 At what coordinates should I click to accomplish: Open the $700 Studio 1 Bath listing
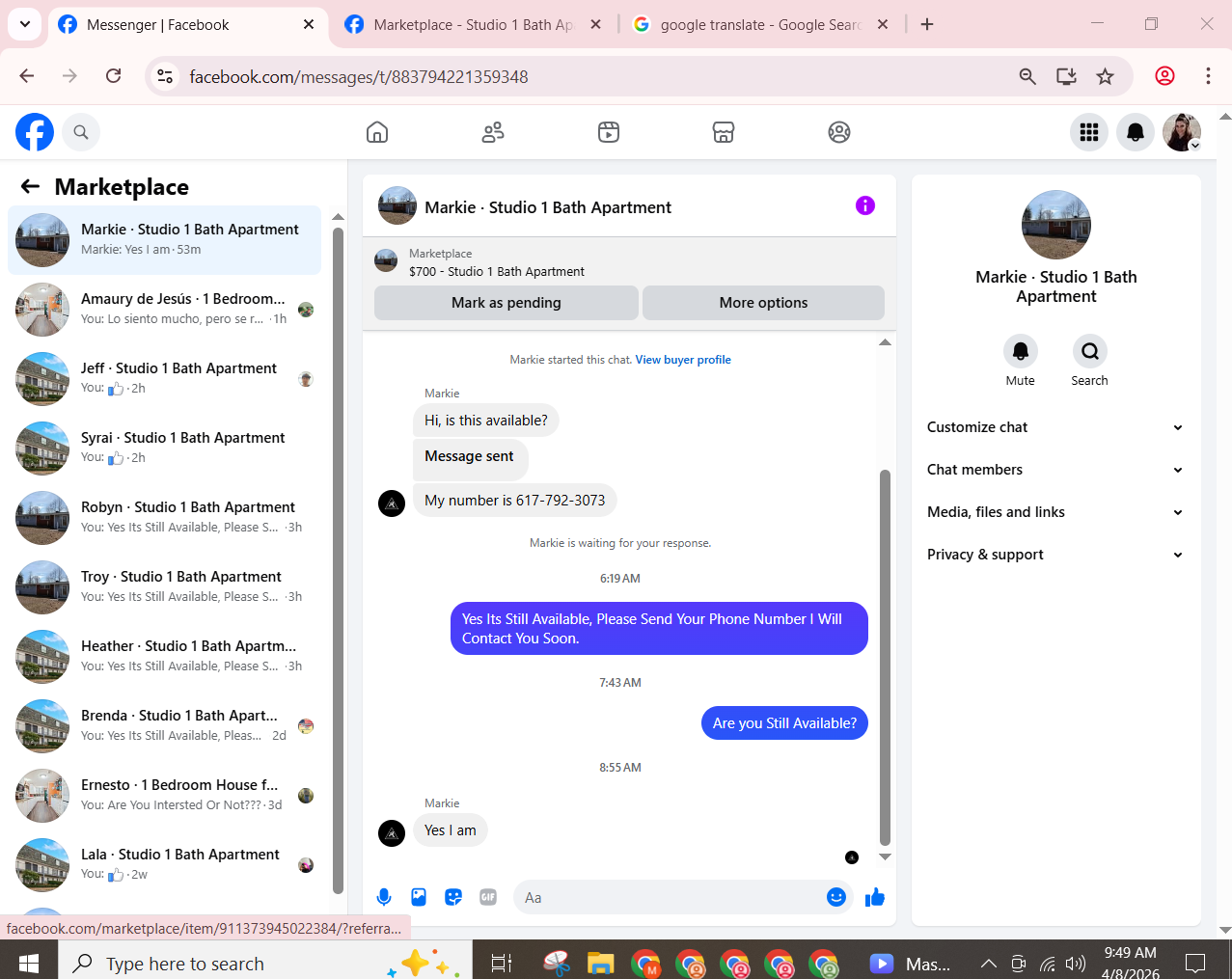coord(497,272)
